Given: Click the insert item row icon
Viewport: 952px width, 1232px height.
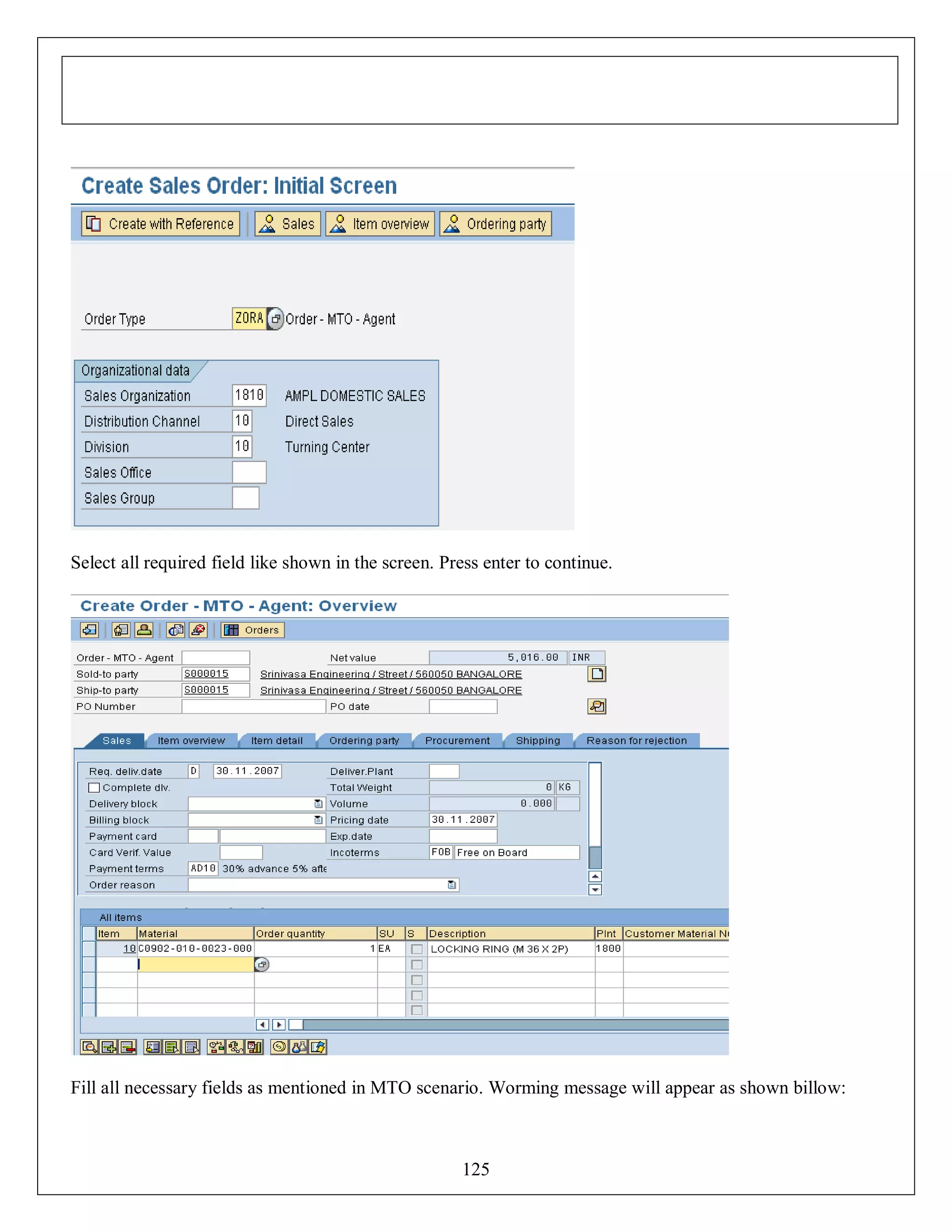Looking at the screenshot, I should pyautogui.click(x=109, y=1047).
